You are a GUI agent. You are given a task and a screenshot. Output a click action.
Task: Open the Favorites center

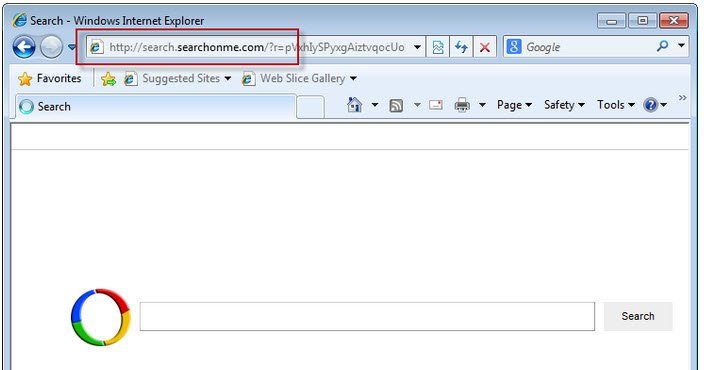(x=49, y=79)
